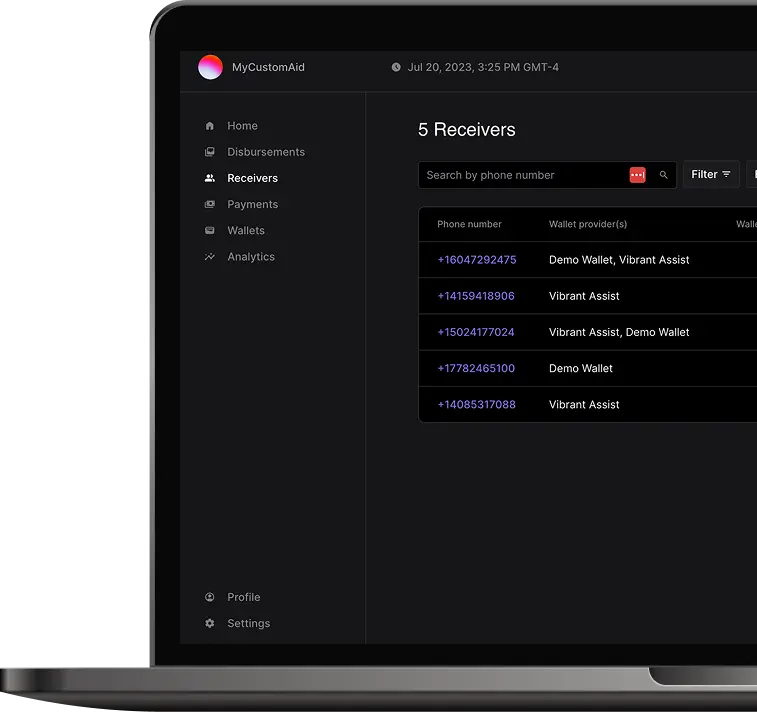Click the Home house icon
The width and height of the screenshot is (757, 712).
pos(210,126)
